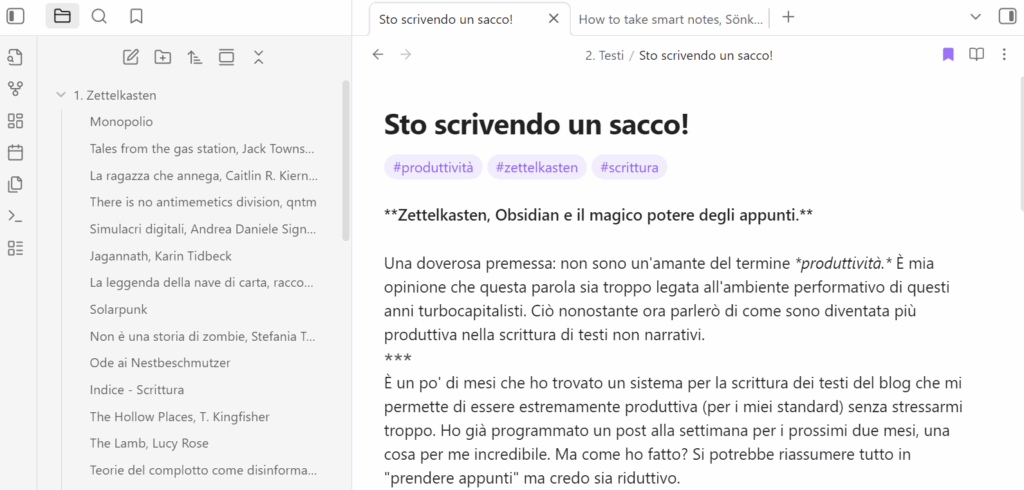Create a new note

(130, 57)
